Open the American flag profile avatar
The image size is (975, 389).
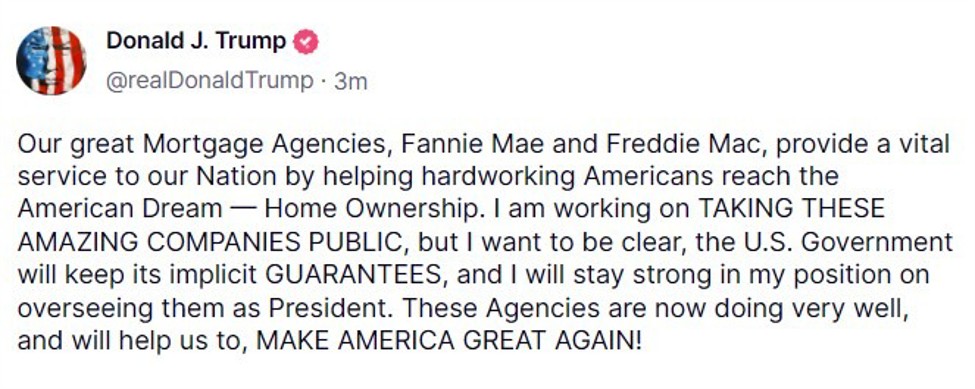[x=51, y=60]
